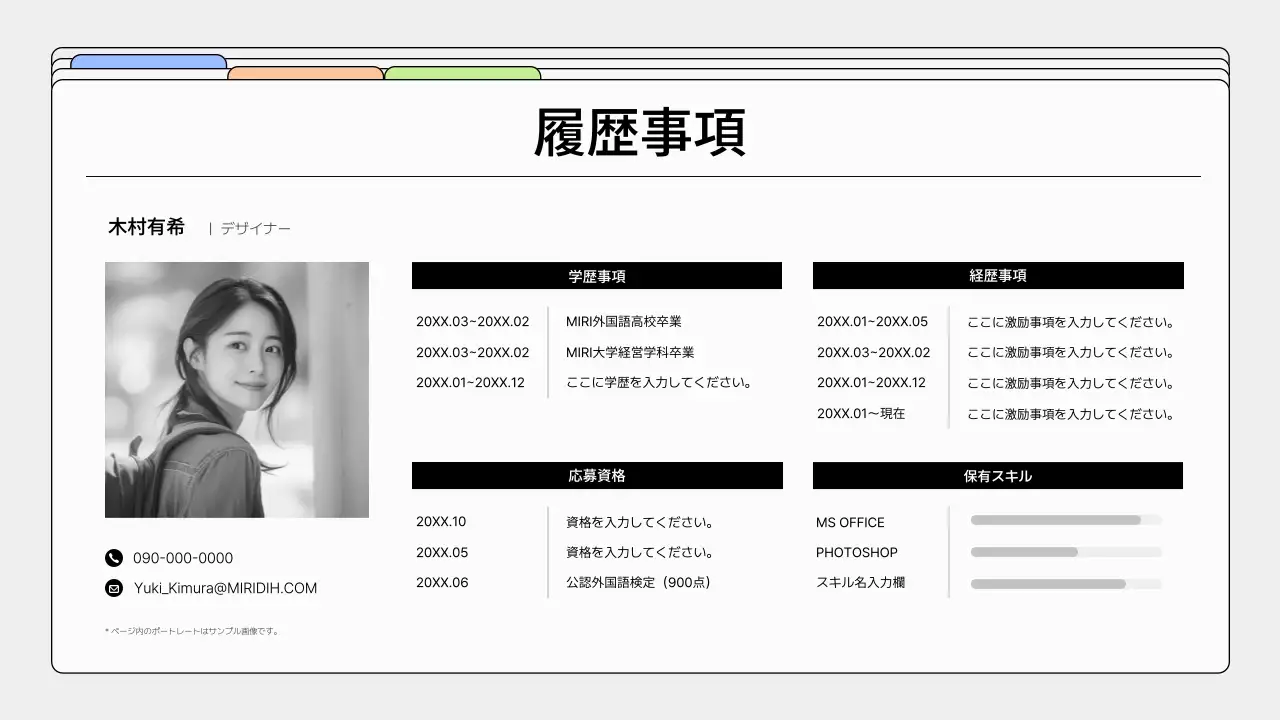Click the phone icon beside 090-000-0000
This screenshot has height=720, width=1280.
coord(114,558)
